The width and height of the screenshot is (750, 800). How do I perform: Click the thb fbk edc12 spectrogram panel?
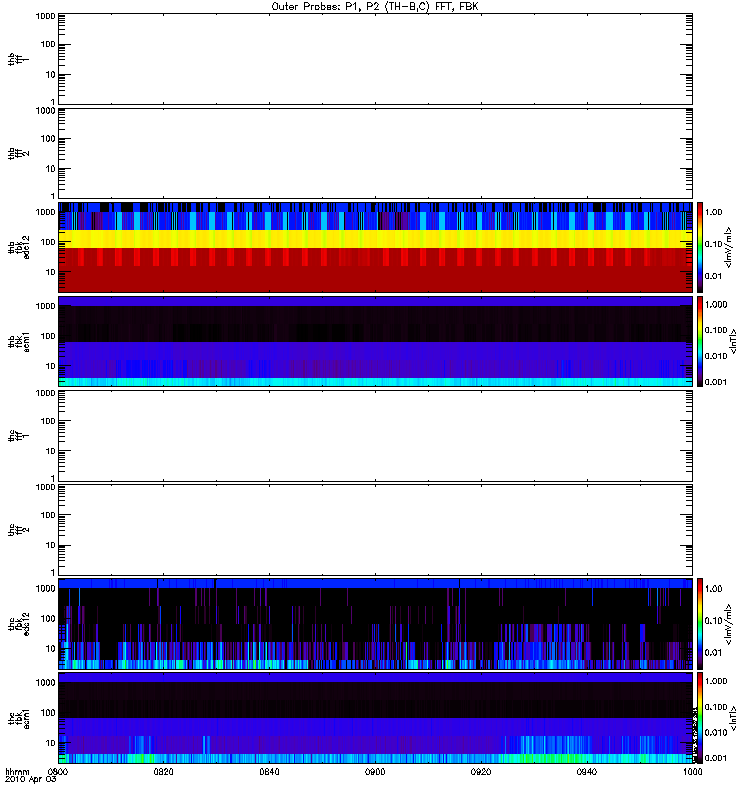click(376, 247)
